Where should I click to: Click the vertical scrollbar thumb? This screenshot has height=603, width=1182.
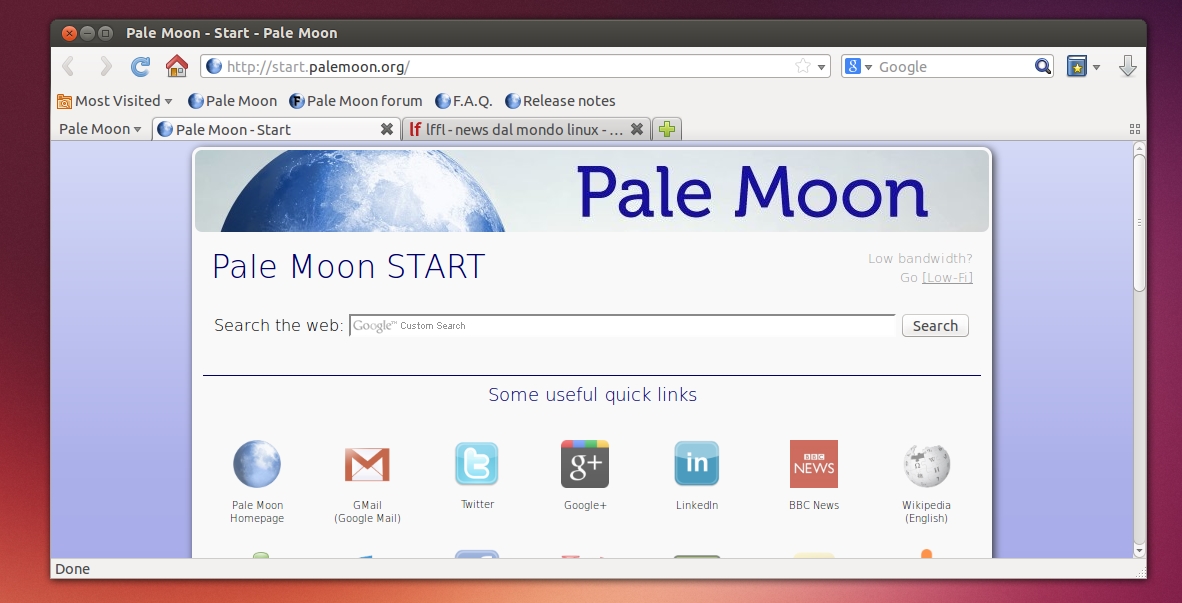(x=1140, y=222)
